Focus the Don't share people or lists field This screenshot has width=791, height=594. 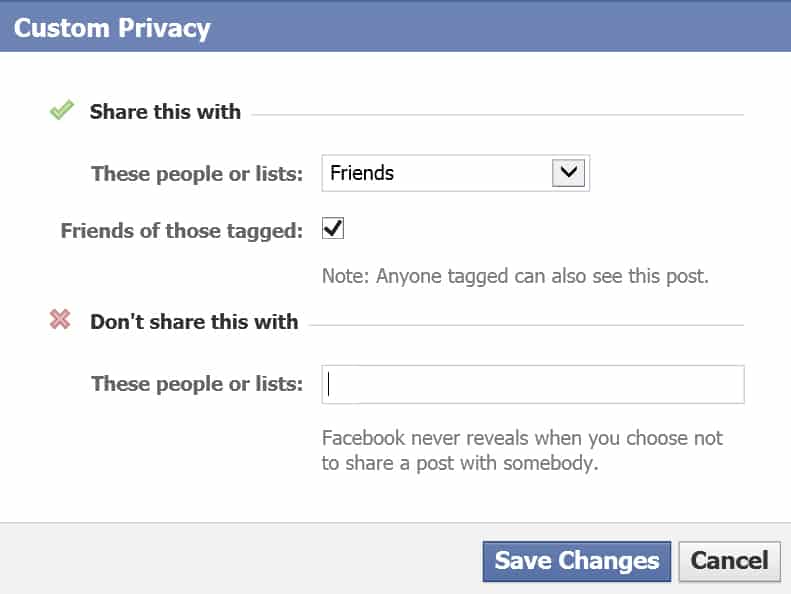532,384
